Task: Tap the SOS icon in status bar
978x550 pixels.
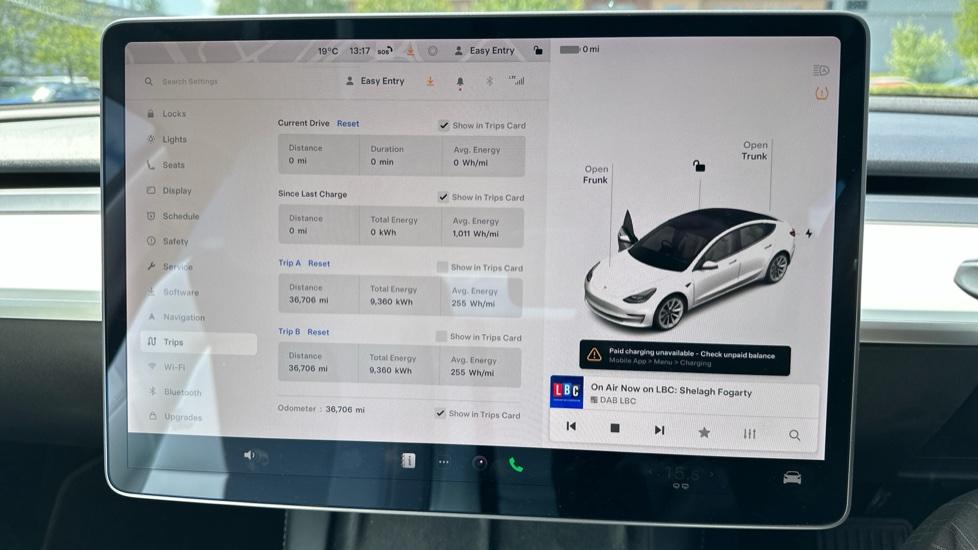Action: click(384, 51)
